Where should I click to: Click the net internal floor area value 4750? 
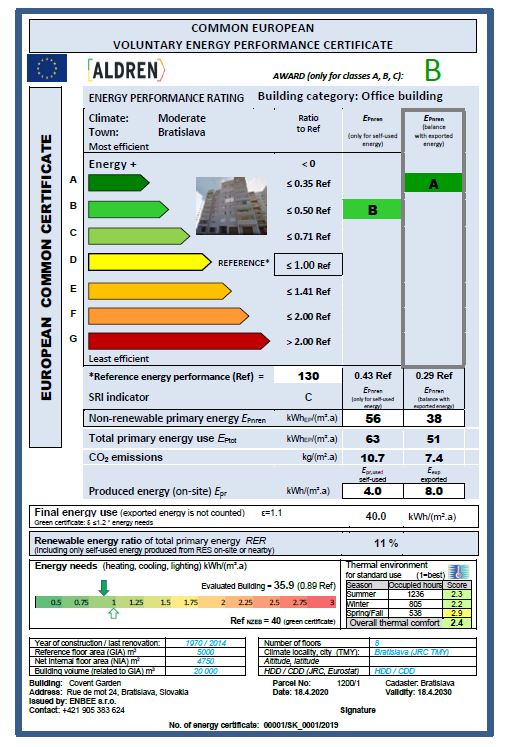pos(206,661)
